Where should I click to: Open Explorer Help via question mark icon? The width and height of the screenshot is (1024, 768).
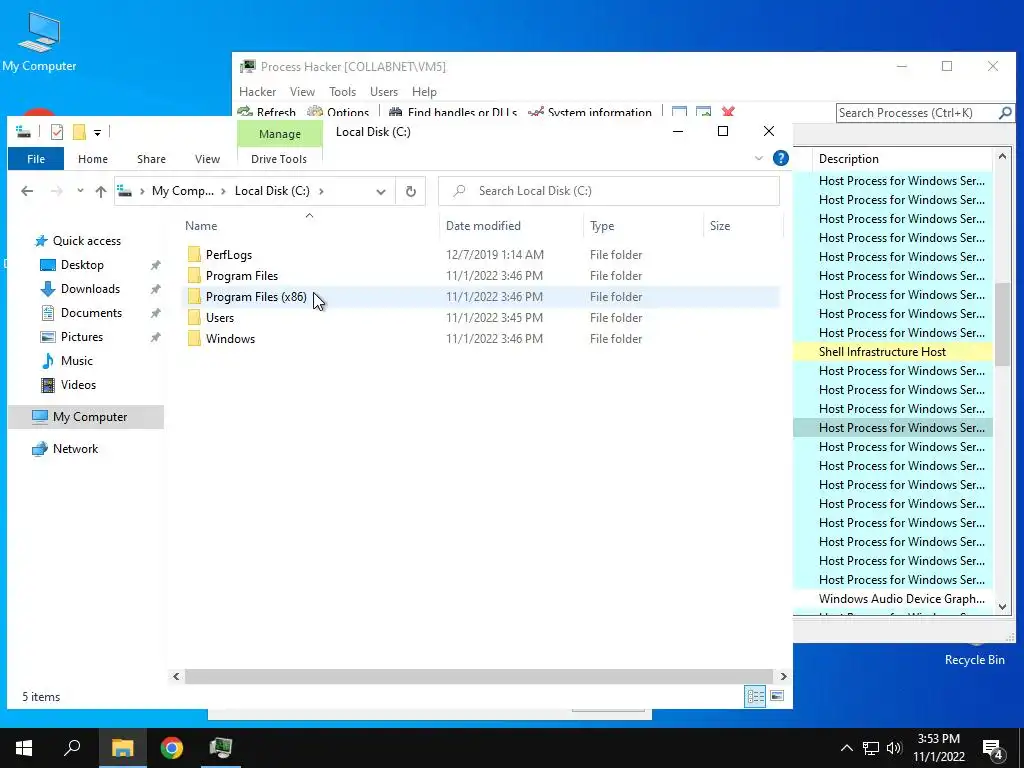pyautogui.click(x=780, y=158)
